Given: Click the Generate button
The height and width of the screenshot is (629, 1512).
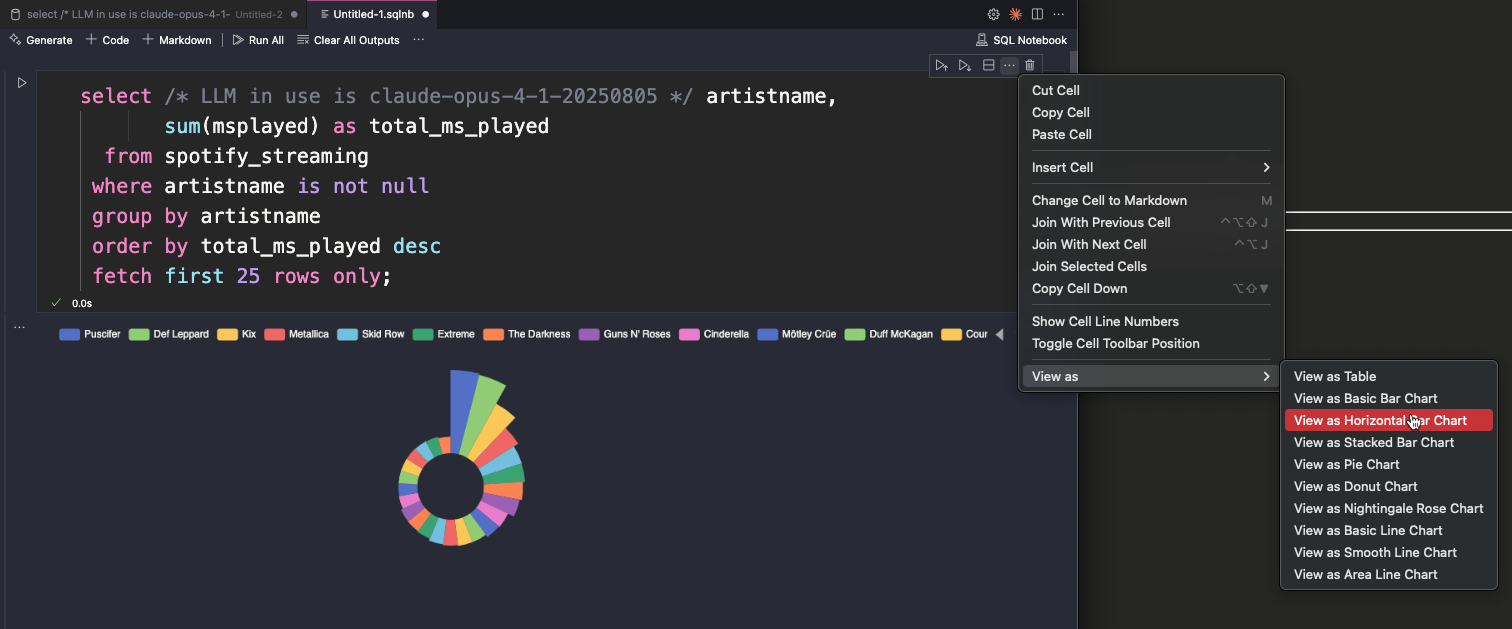Looking at the screenshot, I should (x=41, y=40).
